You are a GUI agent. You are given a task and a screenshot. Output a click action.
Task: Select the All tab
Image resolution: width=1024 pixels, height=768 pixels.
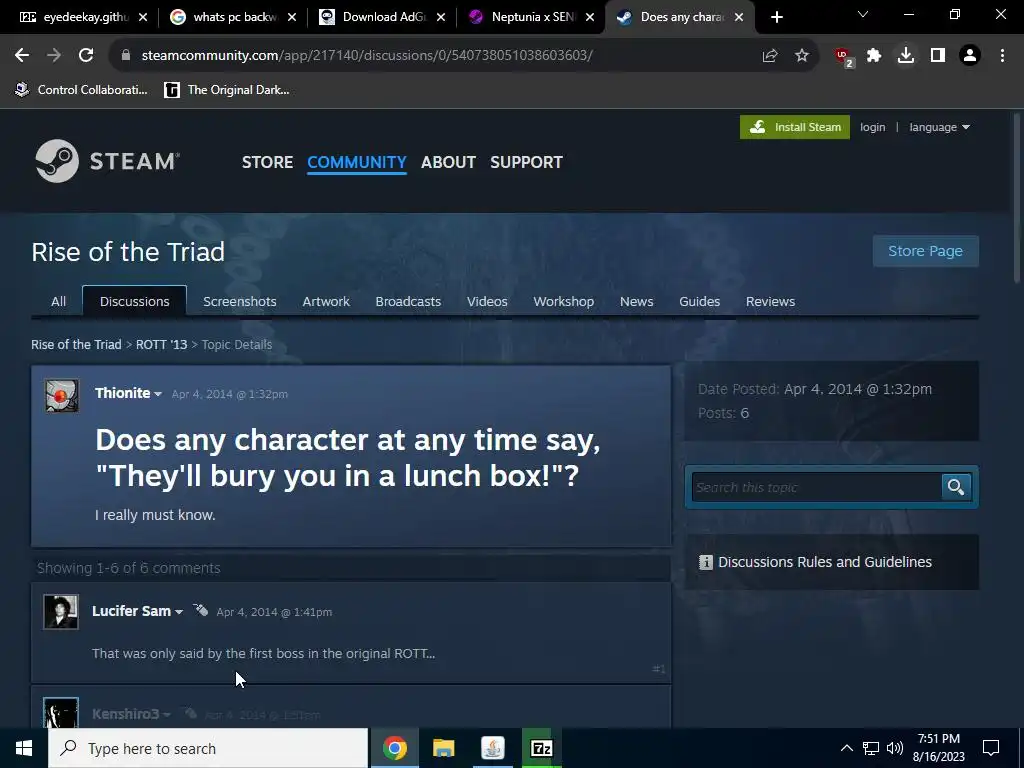click(58, 302)
